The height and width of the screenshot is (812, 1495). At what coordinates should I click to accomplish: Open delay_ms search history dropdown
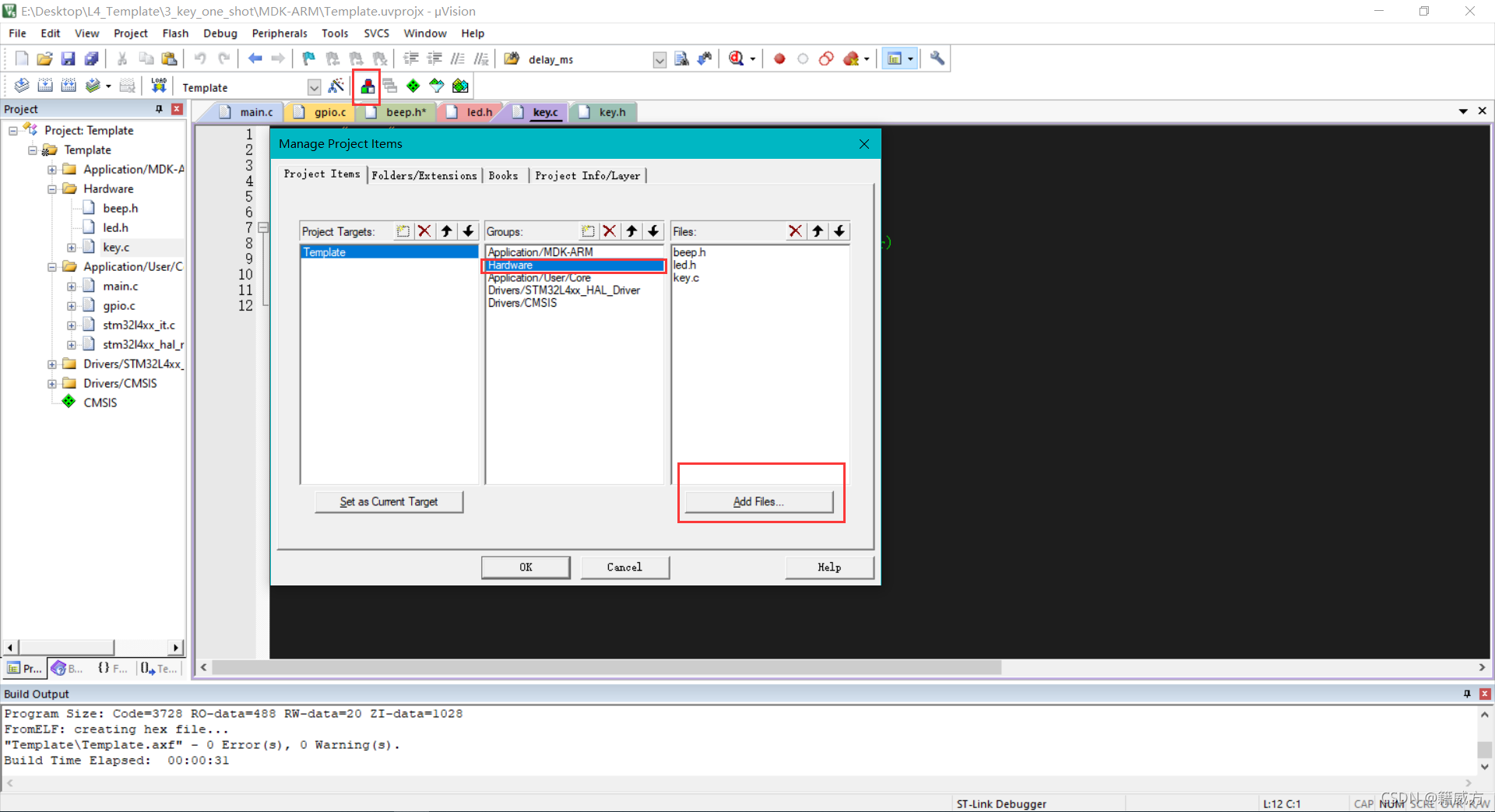tap(660, 60)
